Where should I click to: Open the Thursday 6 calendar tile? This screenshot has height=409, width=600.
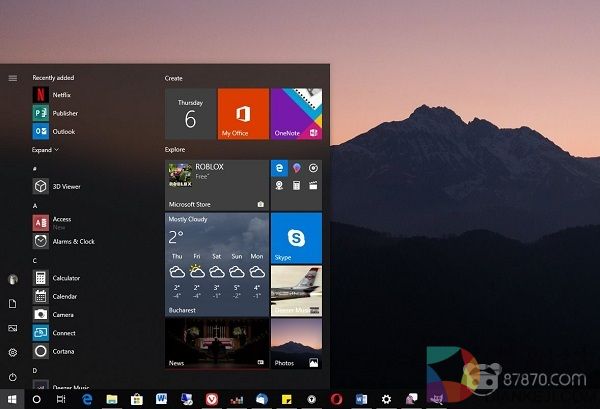point(190,114)
